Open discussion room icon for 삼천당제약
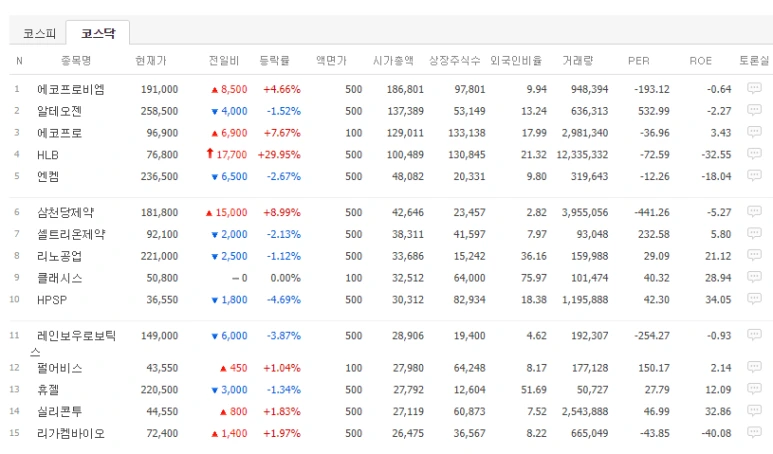 tap(754, 211)
